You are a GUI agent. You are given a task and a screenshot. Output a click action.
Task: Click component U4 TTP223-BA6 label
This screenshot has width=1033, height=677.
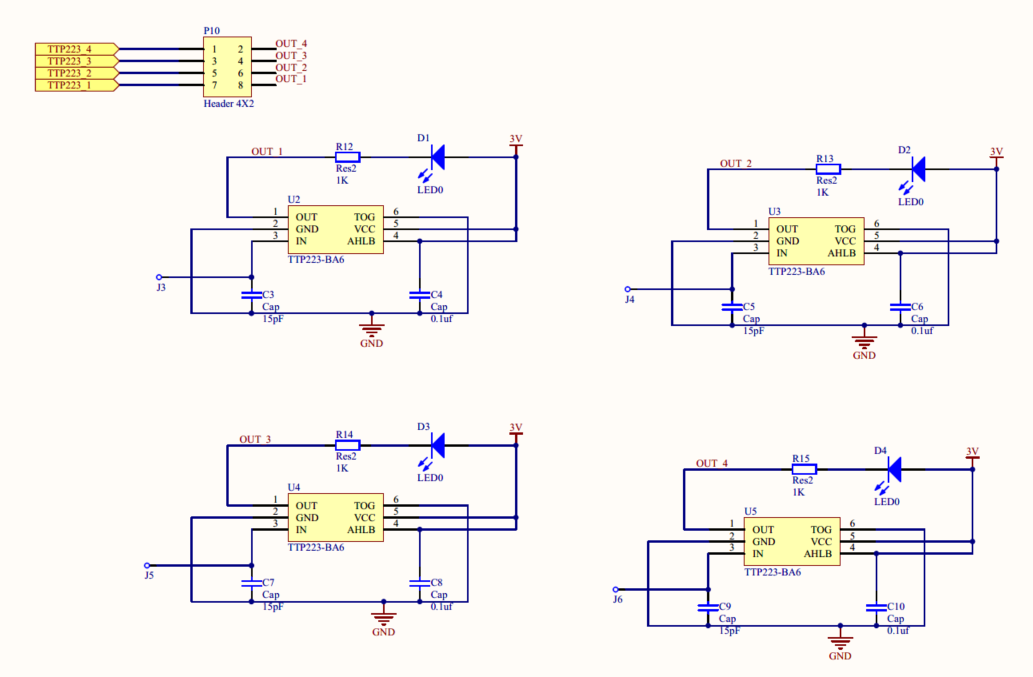point(318,547)
